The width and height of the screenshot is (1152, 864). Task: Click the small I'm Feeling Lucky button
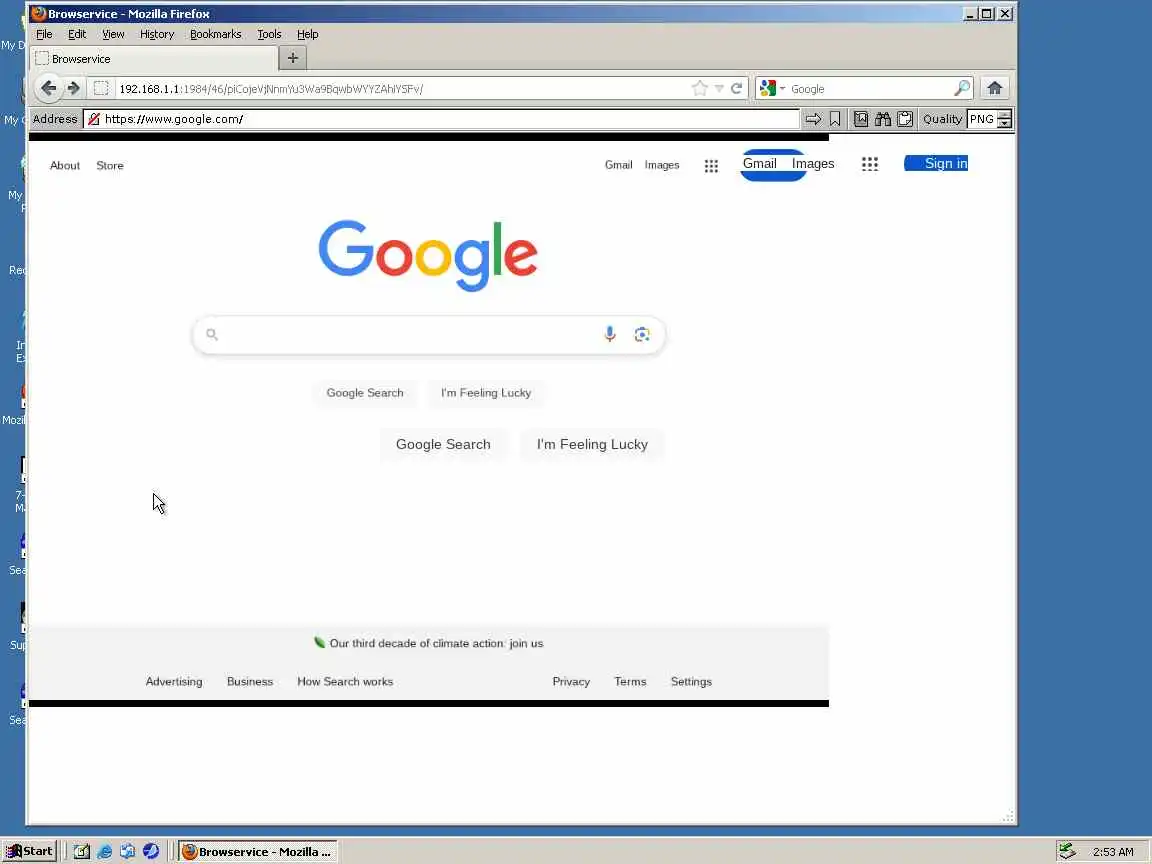click(x=486, y=393)
